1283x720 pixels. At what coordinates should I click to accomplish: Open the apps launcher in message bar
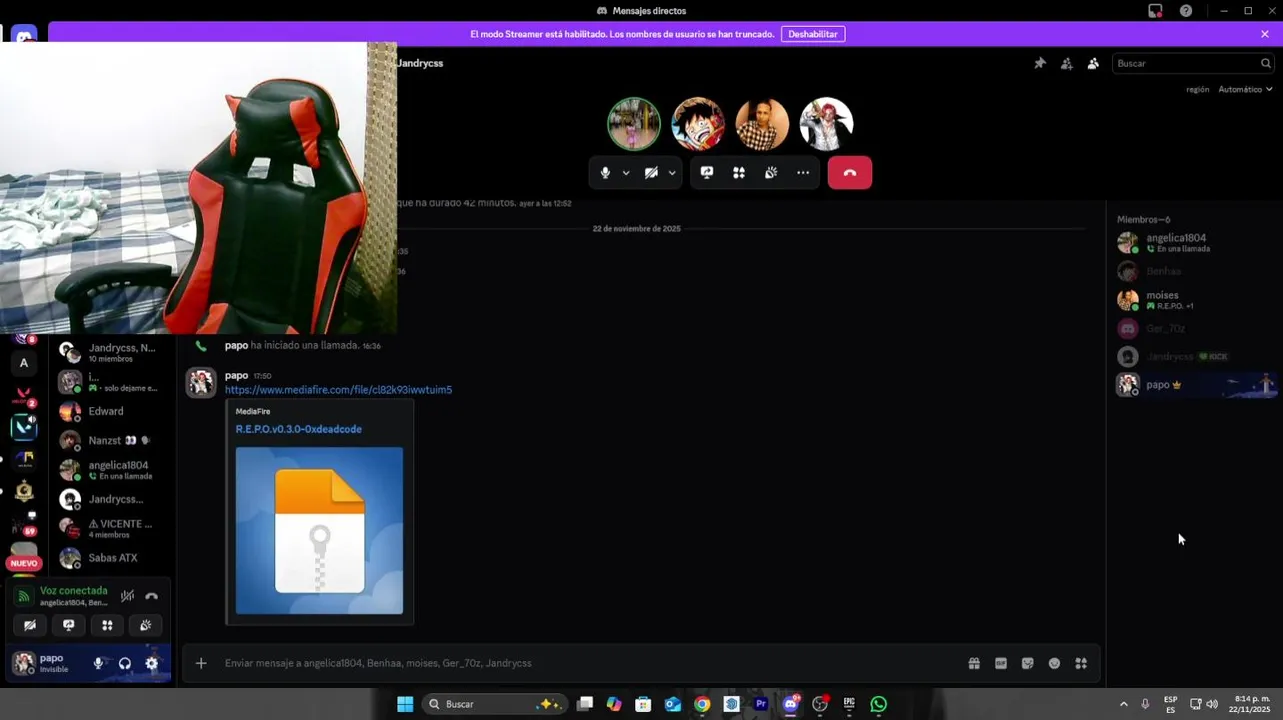coord(1081,663)
